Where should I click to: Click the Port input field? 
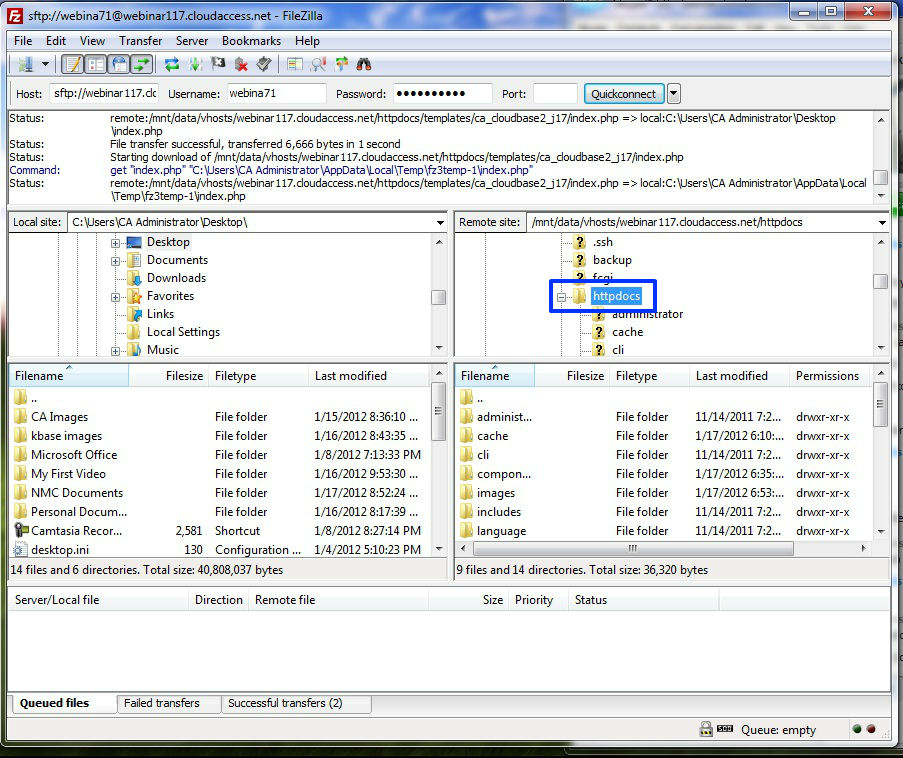[555, 93]
